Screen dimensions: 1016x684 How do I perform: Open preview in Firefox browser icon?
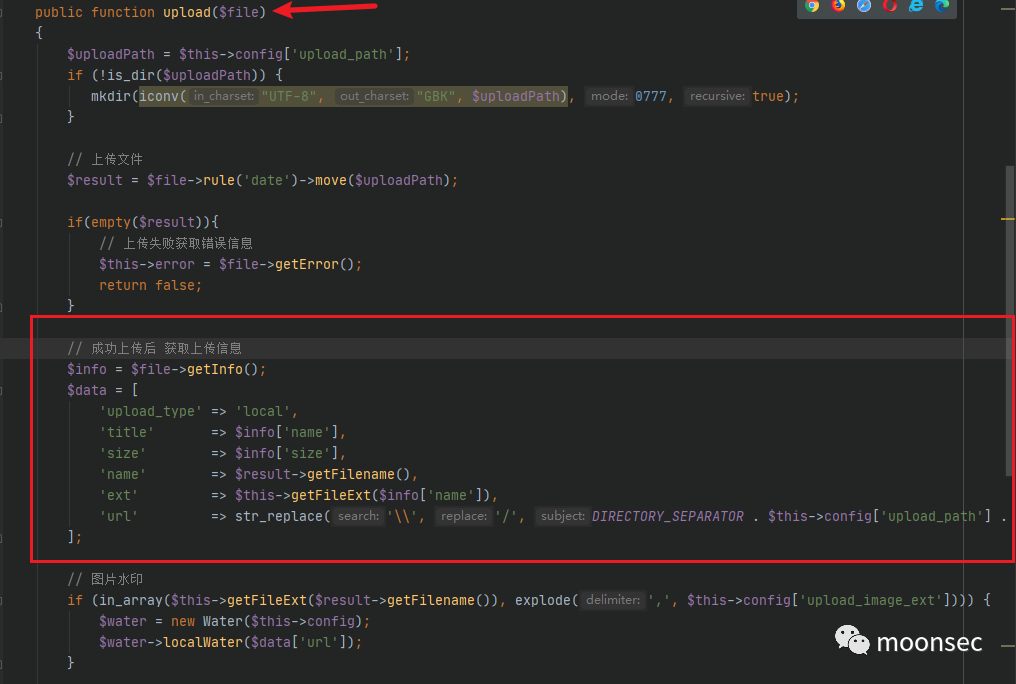[x=838, y=6]
